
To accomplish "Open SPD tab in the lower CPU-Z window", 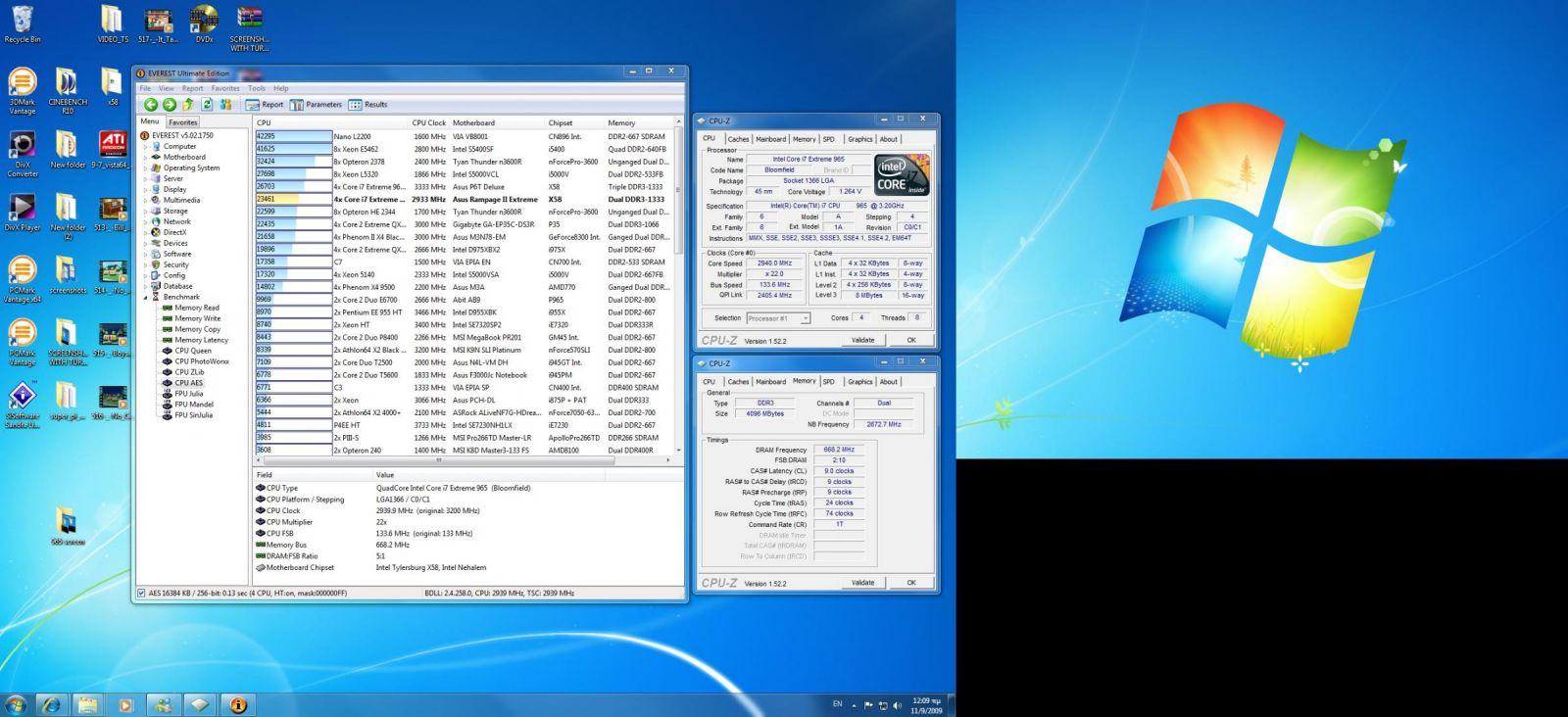I will (829, 382).
